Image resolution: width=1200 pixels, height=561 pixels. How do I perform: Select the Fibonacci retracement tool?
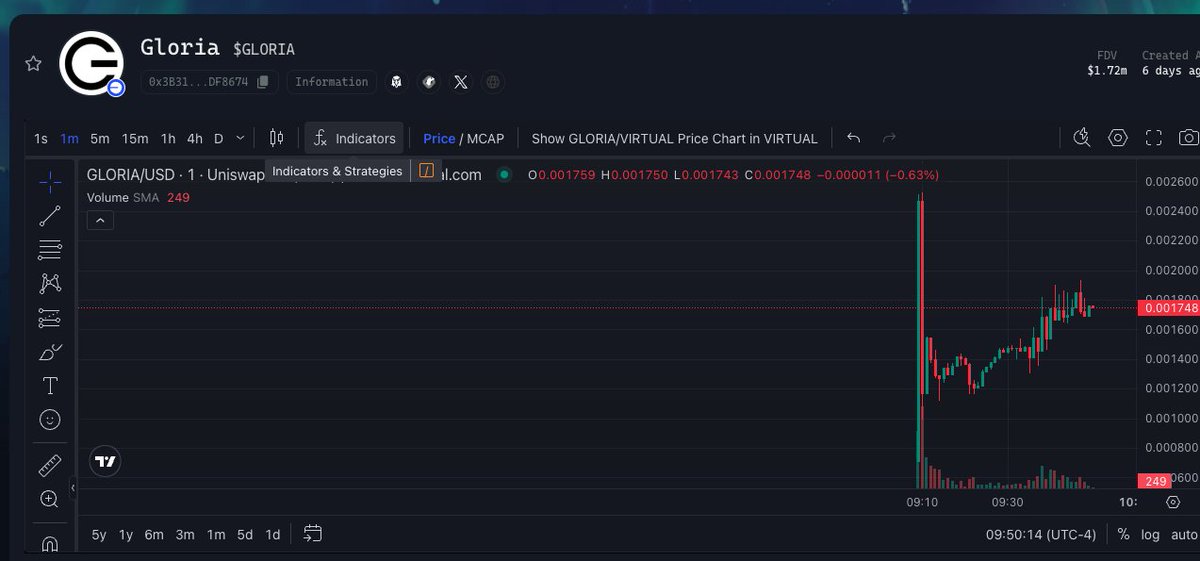click(50, 249)
